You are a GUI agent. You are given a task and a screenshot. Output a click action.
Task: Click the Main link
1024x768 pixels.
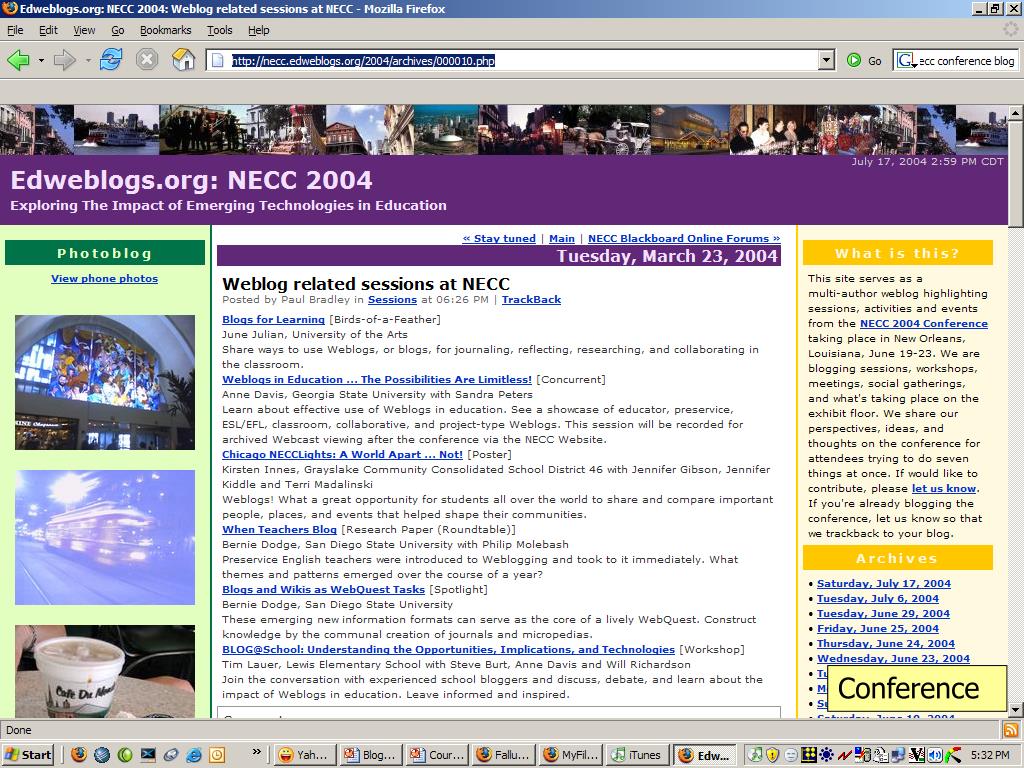(562, 238)
